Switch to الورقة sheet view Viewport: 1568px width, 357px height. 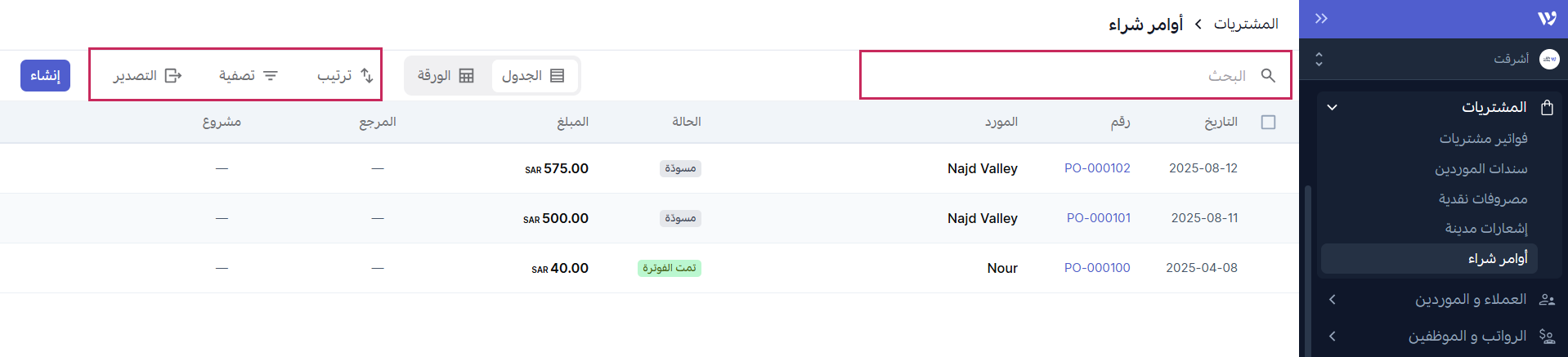point(446,75)
